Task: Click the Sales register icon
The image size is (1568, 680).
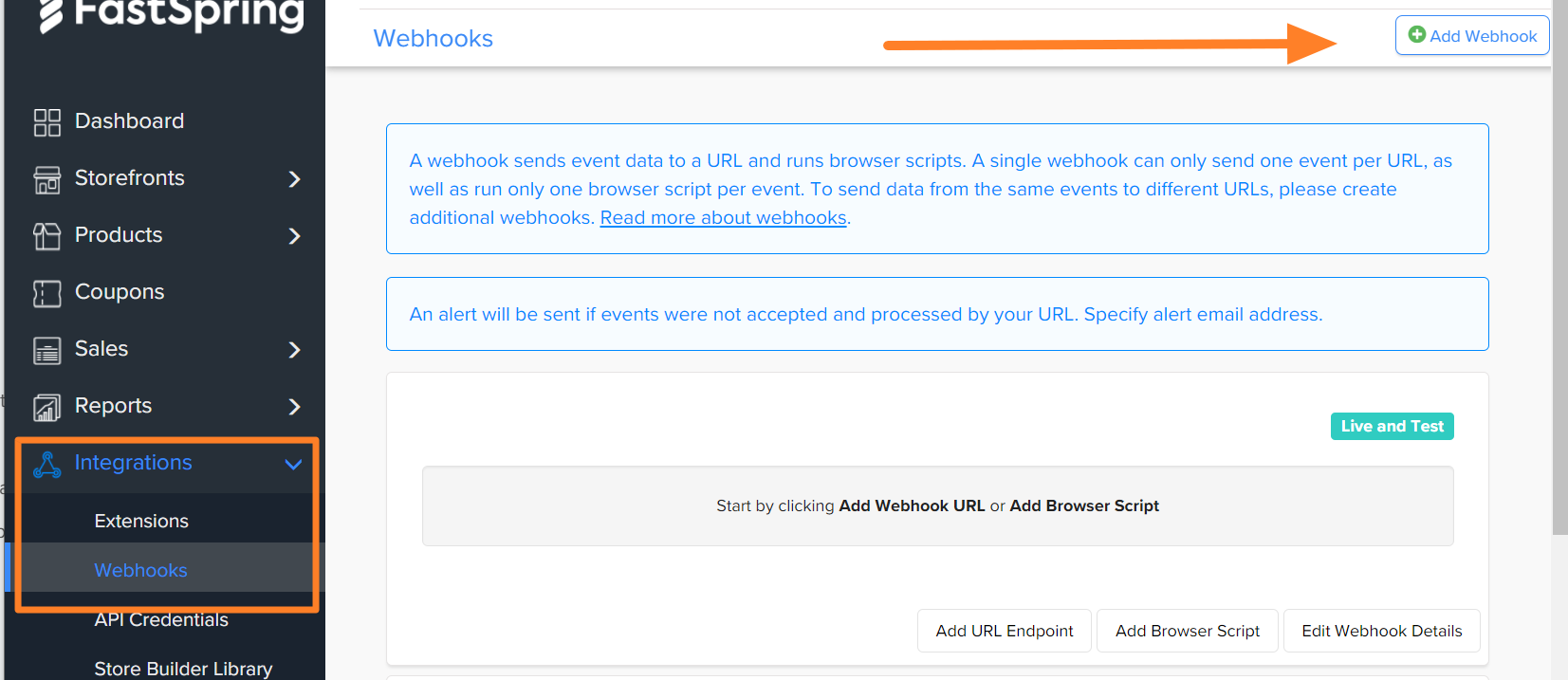Action: 46,350
